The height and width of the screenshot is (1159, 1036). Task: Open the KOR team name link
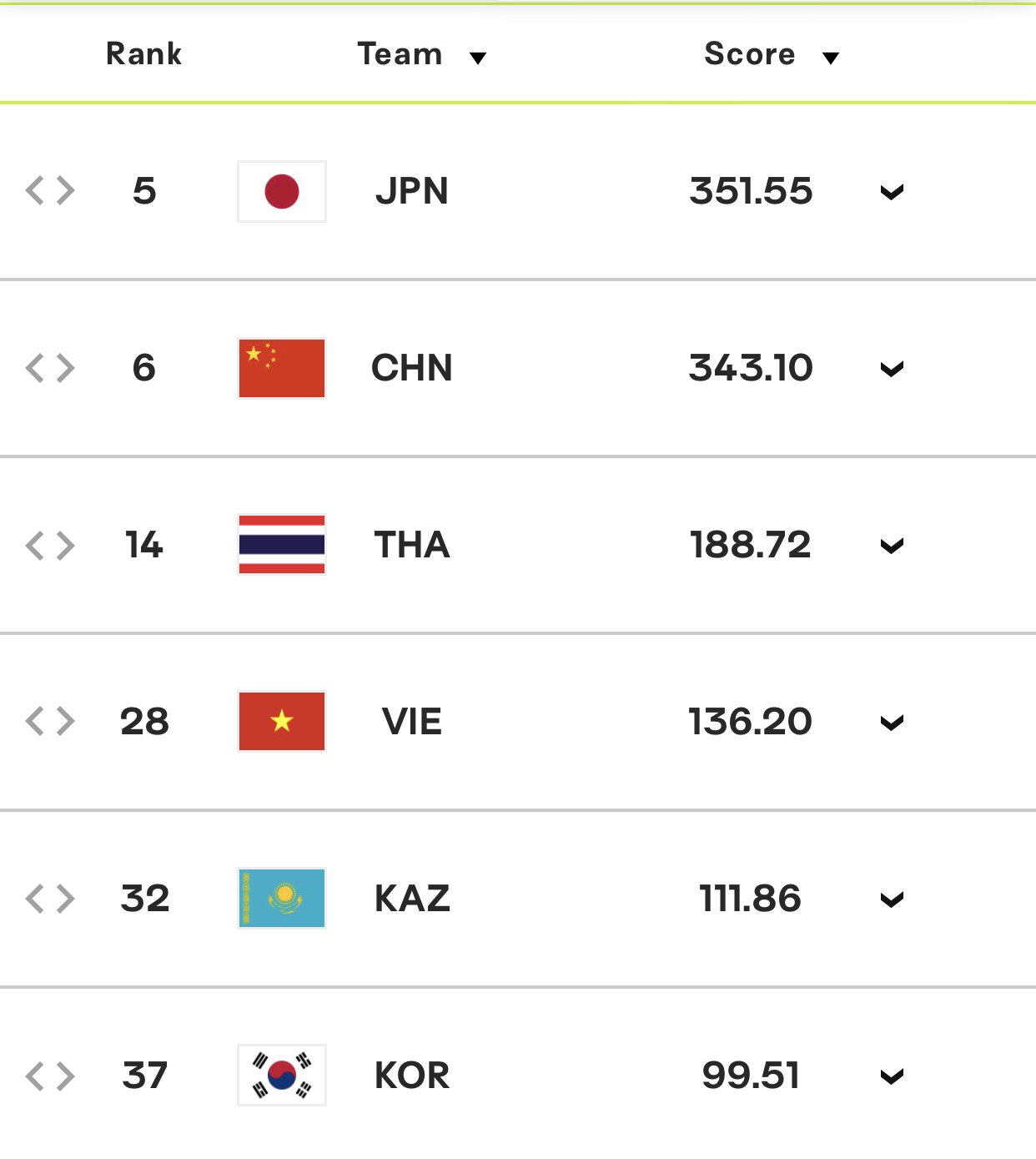(x=412, y=1076)
